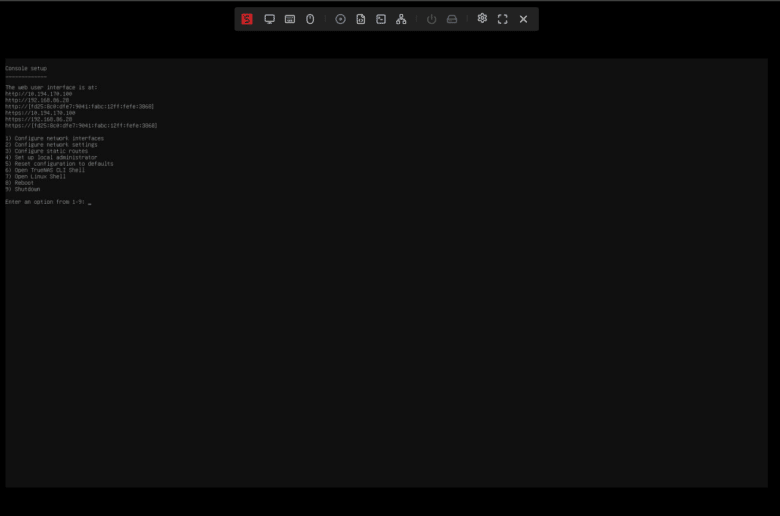Open the settings gear icon
This screenshot has height=516, width=780.
(482, 18)
